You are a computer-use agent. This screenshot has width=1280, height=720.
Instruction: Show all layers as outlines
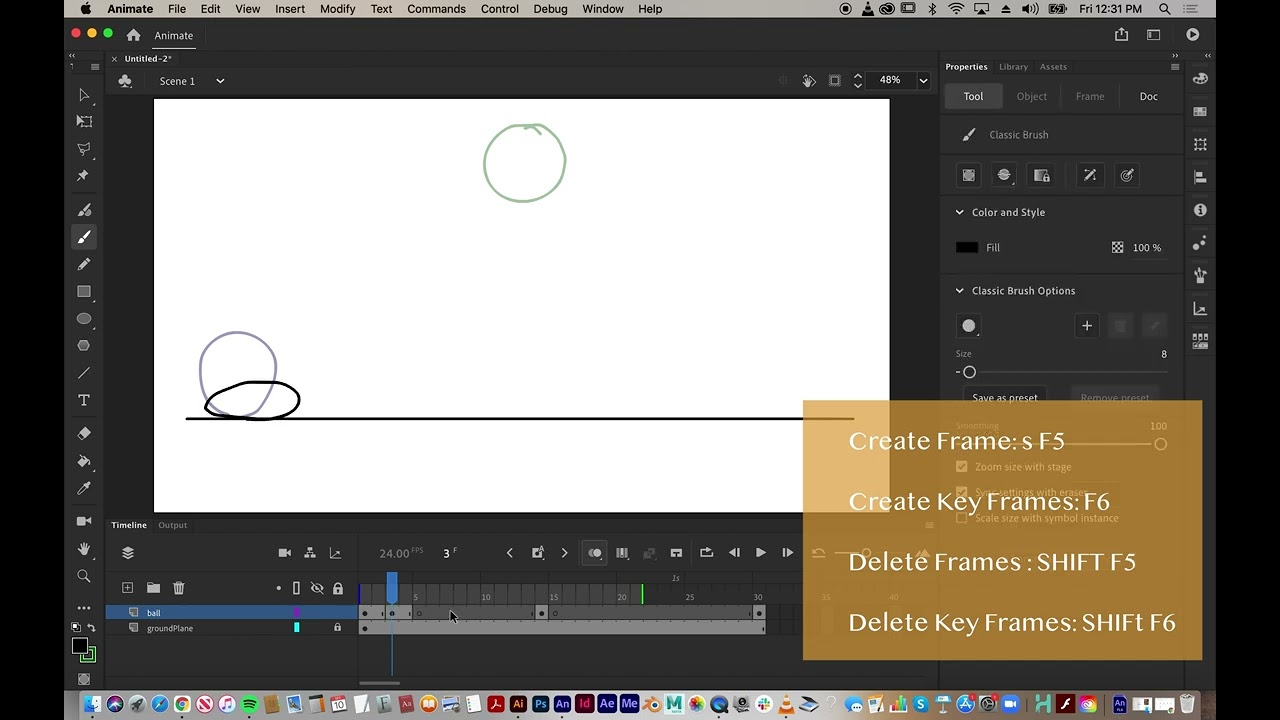(x=296, y=588)
